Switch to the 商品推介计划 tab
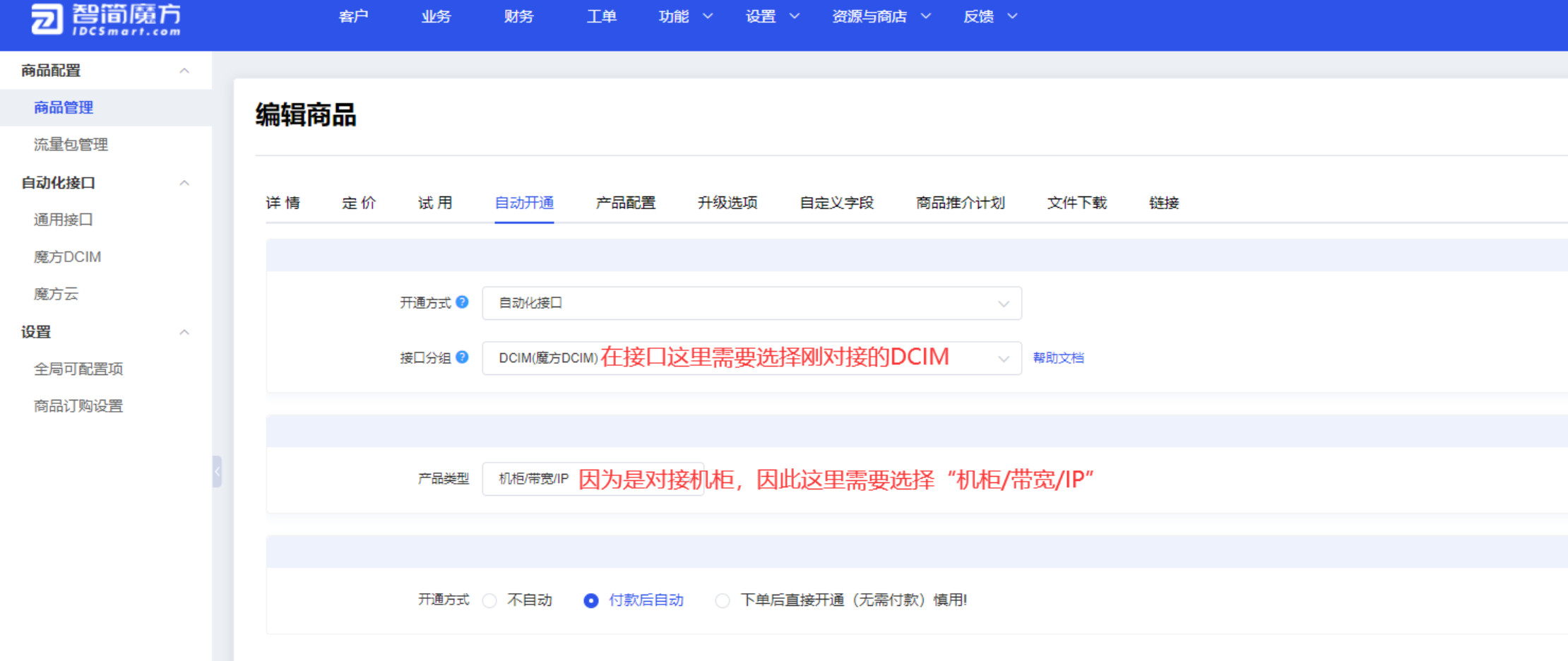This screenshot has width=1568, height=661. point(961,203)
